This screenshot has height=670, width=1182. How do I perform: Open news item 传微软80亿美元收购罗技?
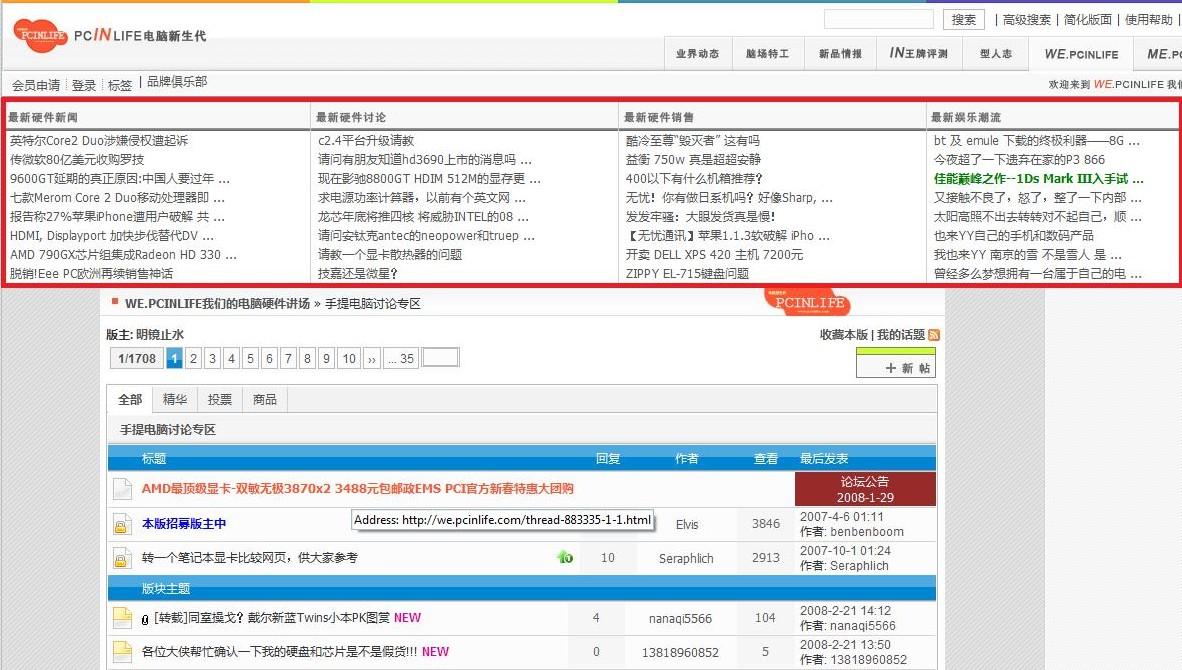click(77, 159)
